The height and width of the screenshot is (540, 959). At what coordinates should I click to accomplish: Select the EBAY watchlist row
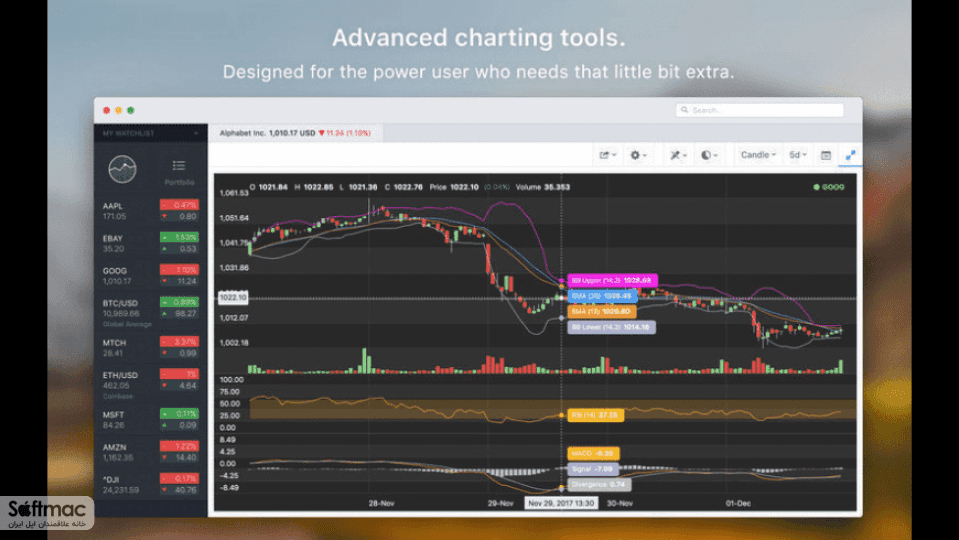coord(150,243)
